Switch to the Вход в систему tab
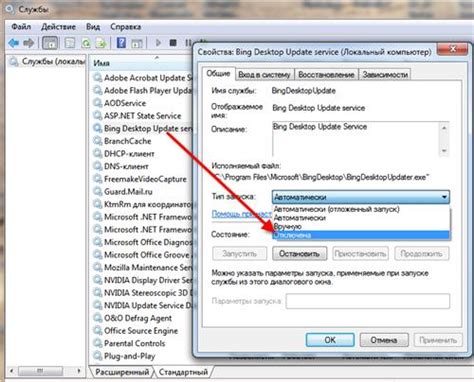The image size is (474, 382). [264, 75]
